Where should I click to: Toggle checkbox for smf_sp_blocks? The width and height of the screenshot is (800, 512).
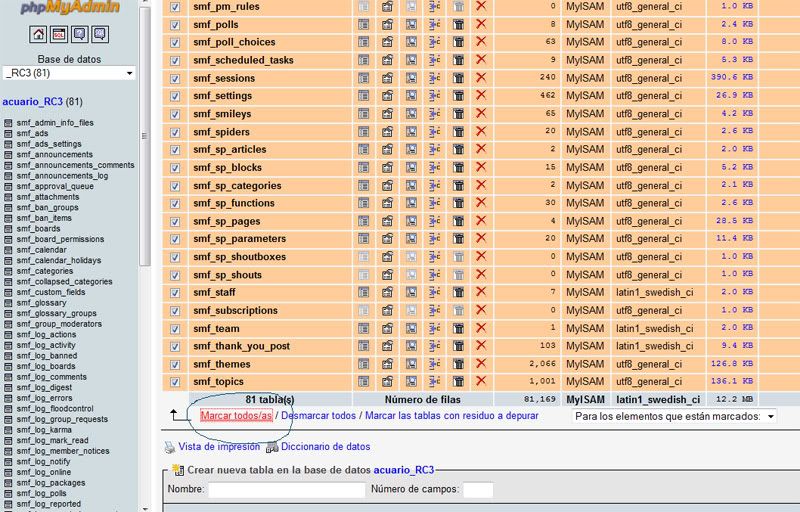pos(175,168)
